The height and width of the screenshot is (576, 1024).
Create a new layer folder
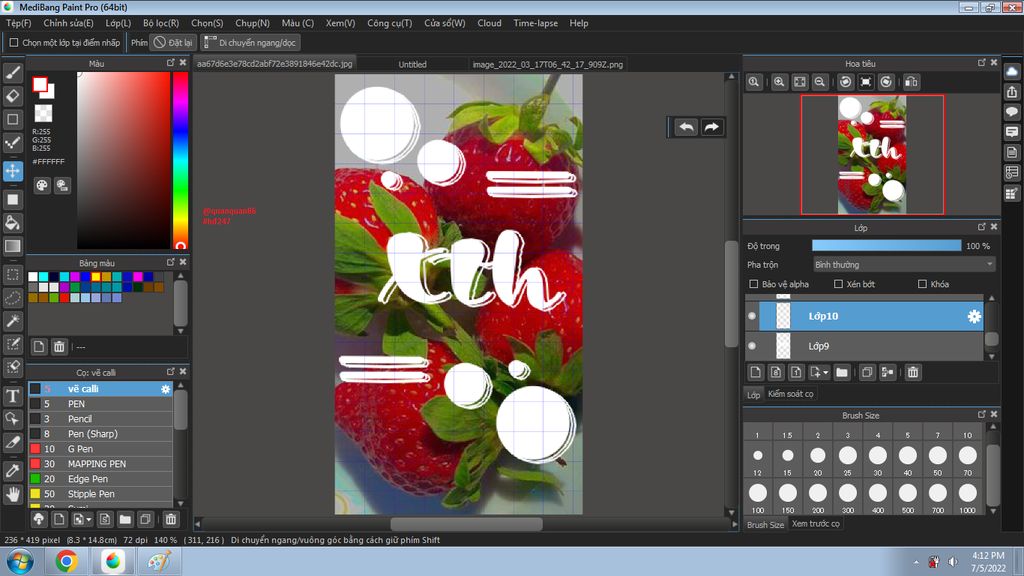(x=842, y=372)
